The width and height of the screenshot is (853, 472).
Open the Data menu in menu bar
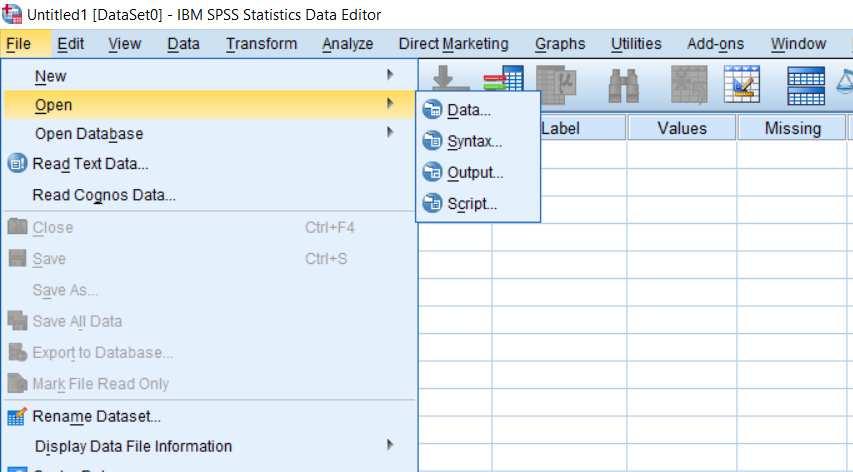(x=183, y=44)
